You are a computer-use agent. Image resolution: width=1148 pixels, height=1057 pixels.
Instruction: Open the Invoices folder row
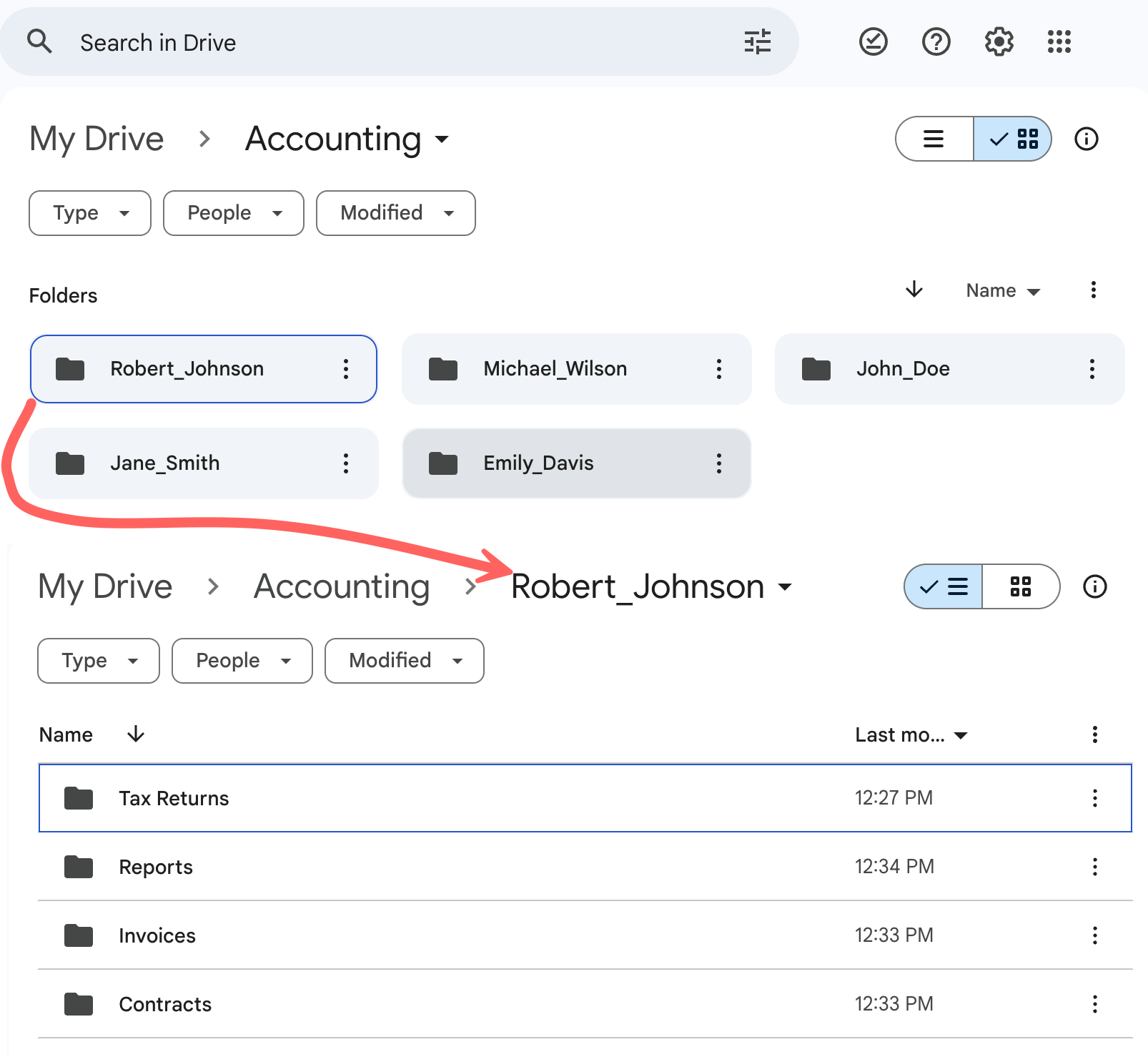[157, 935]
